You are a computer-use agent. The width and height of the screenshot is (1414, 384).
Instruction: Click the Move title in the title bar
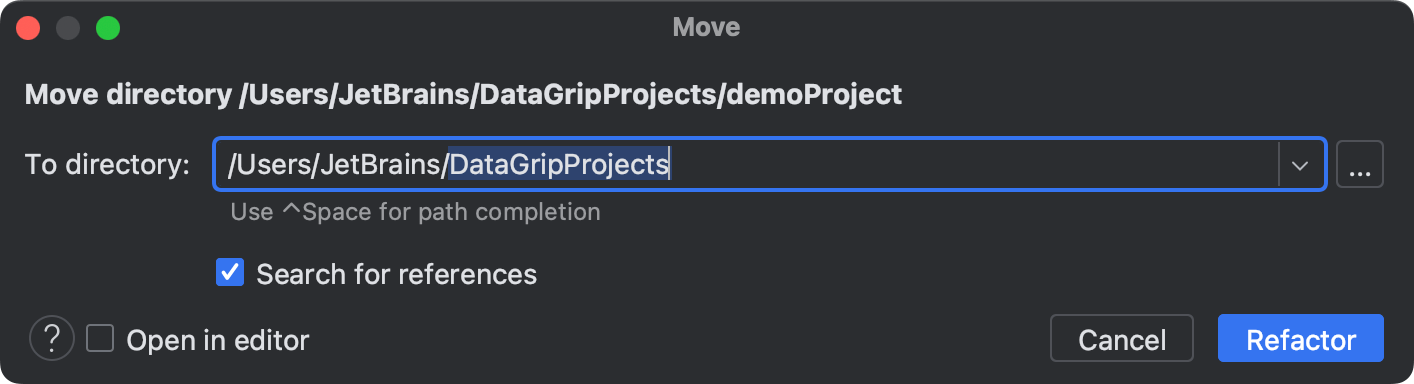(706, 27)
